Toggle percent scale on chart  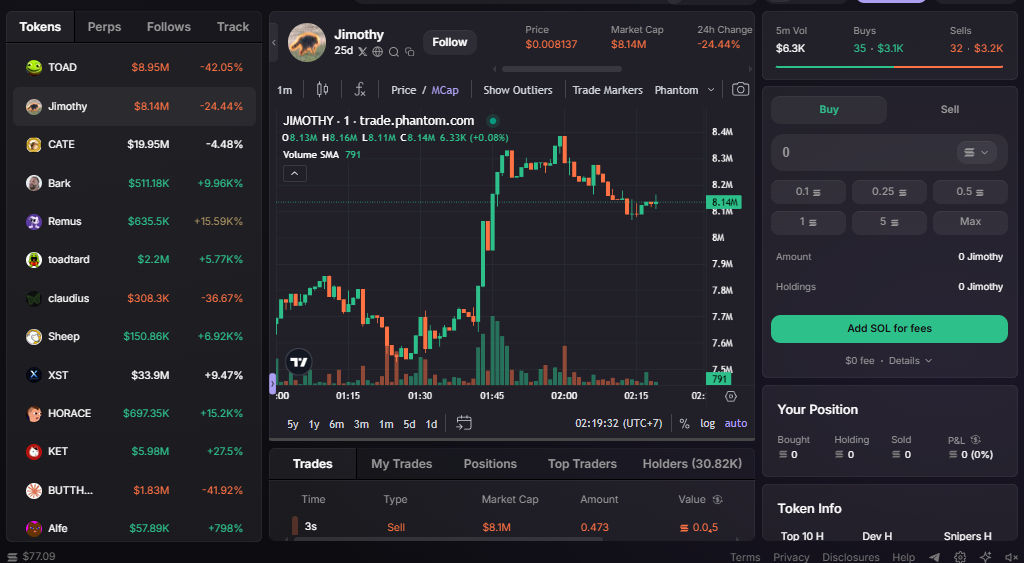[x=684, y=424]
